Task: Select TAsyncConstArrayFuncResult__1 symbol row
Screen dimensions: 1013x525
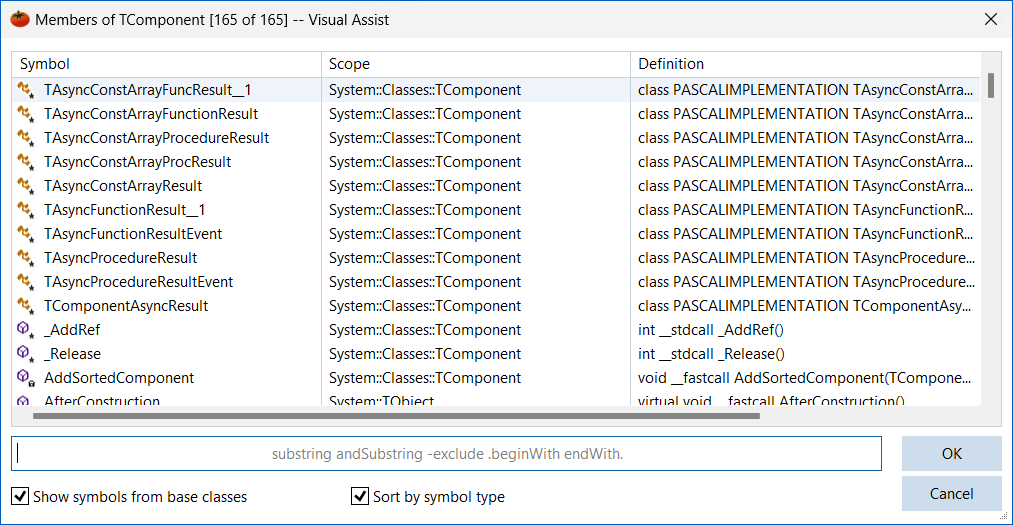Action: pyautogui.click(x=496, y=90)
